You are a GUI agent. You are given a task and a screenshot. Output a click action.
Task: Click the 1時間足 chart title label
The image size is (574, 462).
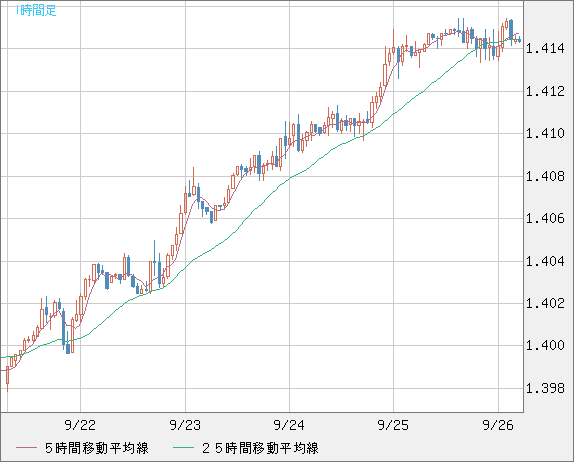pos(36,11)
